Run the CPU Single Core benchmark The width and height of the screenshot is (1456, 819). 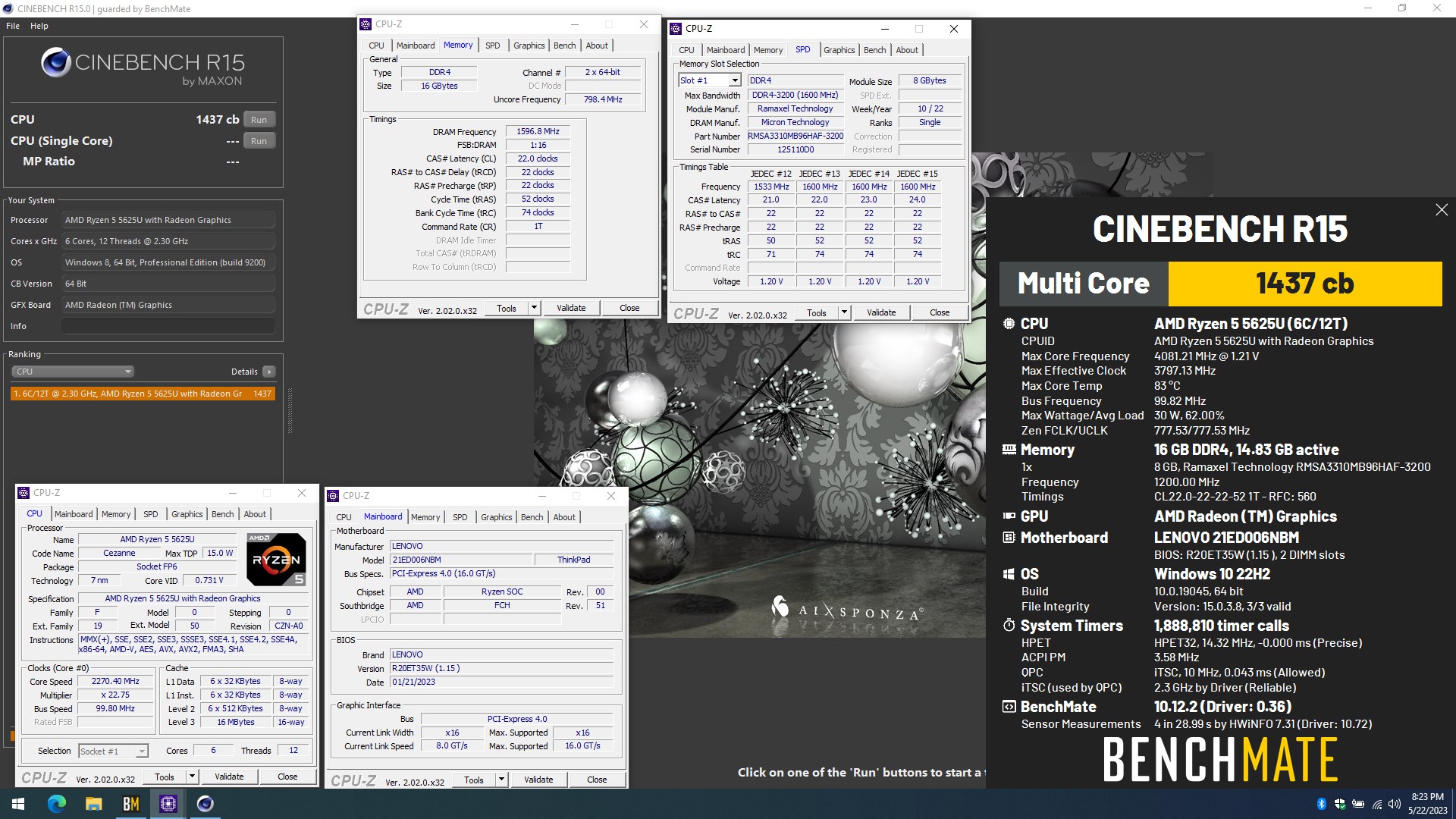[x=259, y=141]
